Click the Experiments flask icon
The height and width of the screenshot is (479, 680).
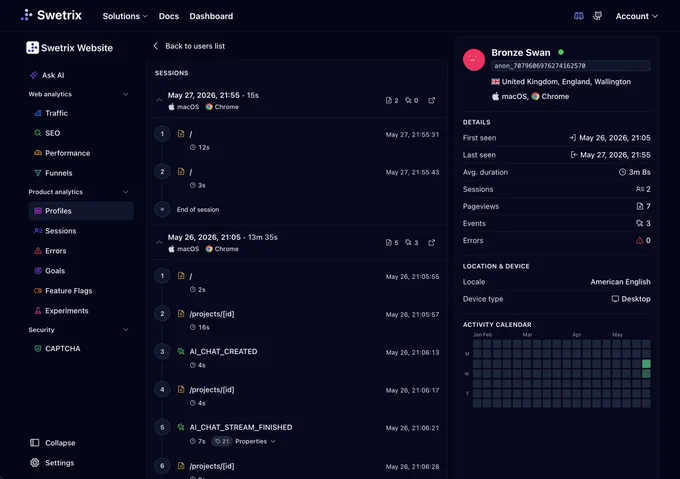click(x=38, y=310)
